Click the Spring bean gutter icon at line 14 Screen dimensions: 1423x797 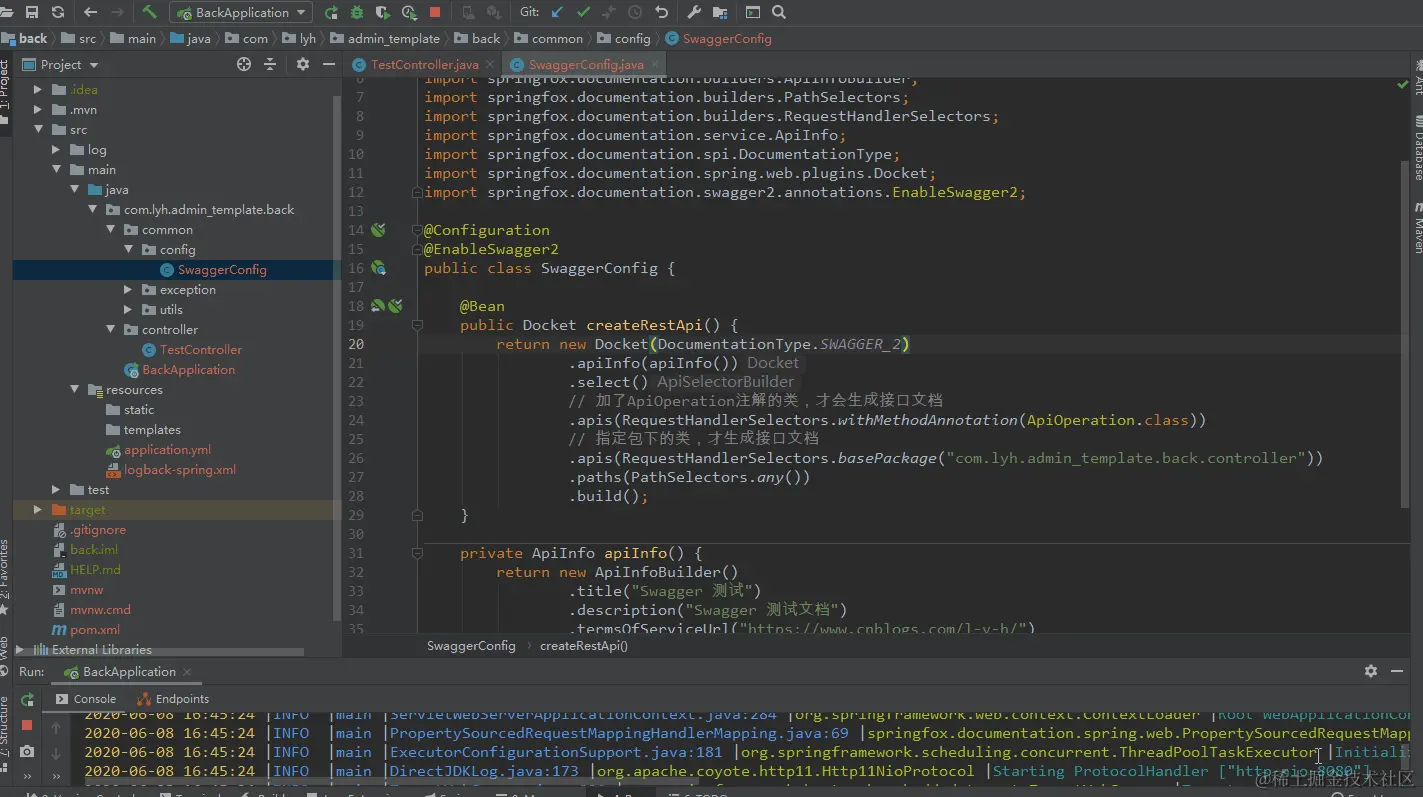click(378, 230)
